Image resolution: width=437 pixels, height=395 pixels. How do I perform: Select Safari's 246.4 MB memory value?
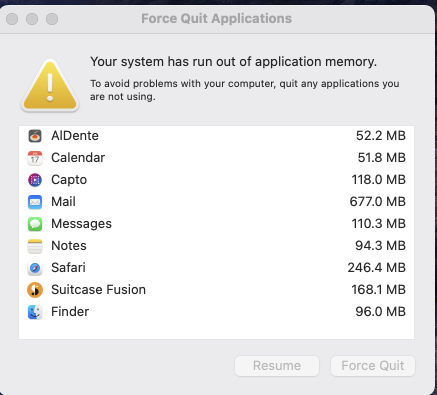pyautogui.click(x=377, y=268)
